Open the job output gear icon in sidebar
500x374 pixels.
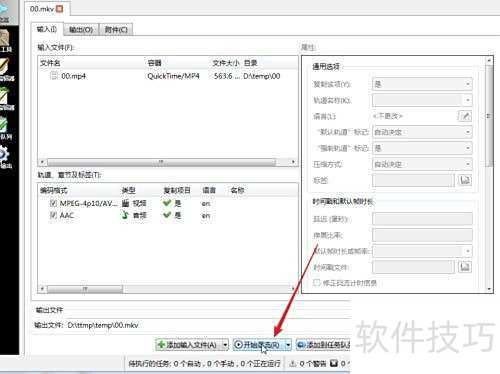pyautogui.click(x=5, y=157)
